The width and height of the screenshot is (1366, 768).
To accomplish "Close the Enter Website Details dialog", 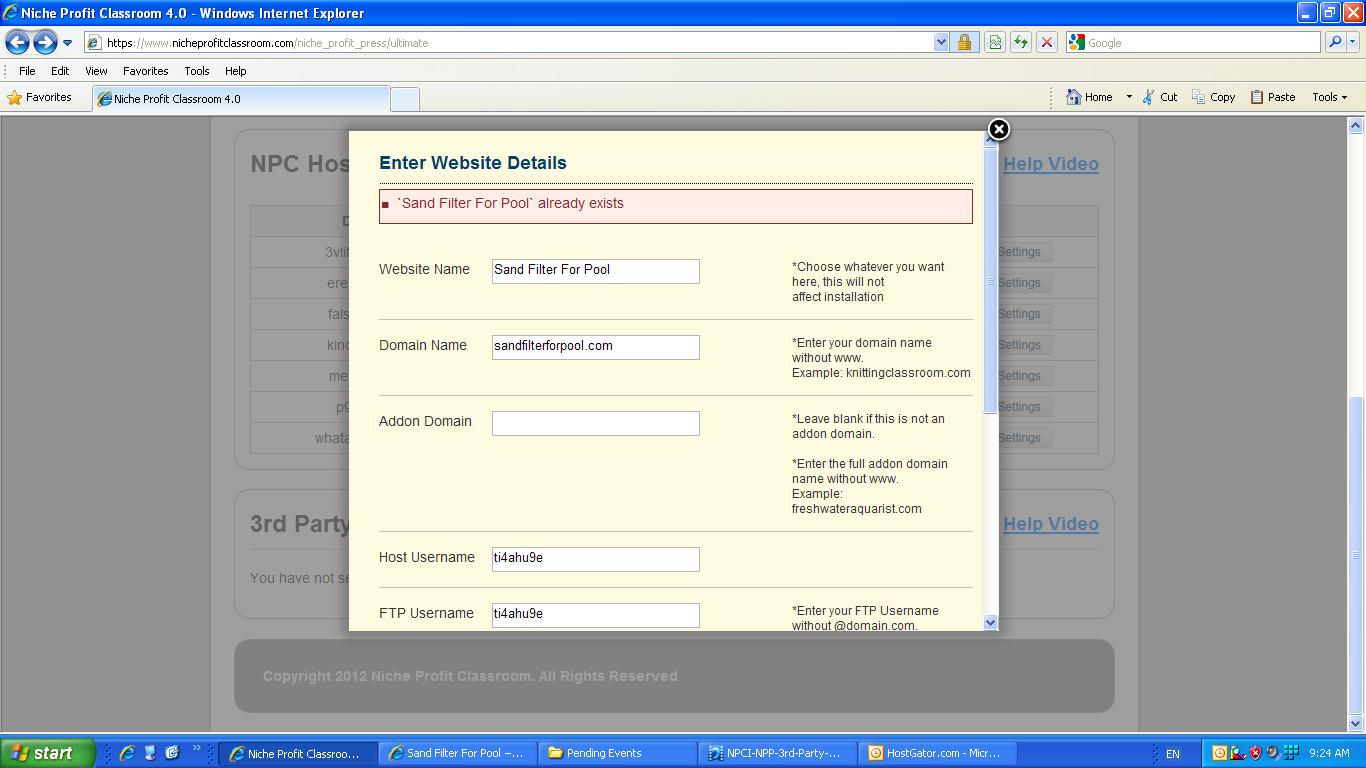I will coord(998,129).
